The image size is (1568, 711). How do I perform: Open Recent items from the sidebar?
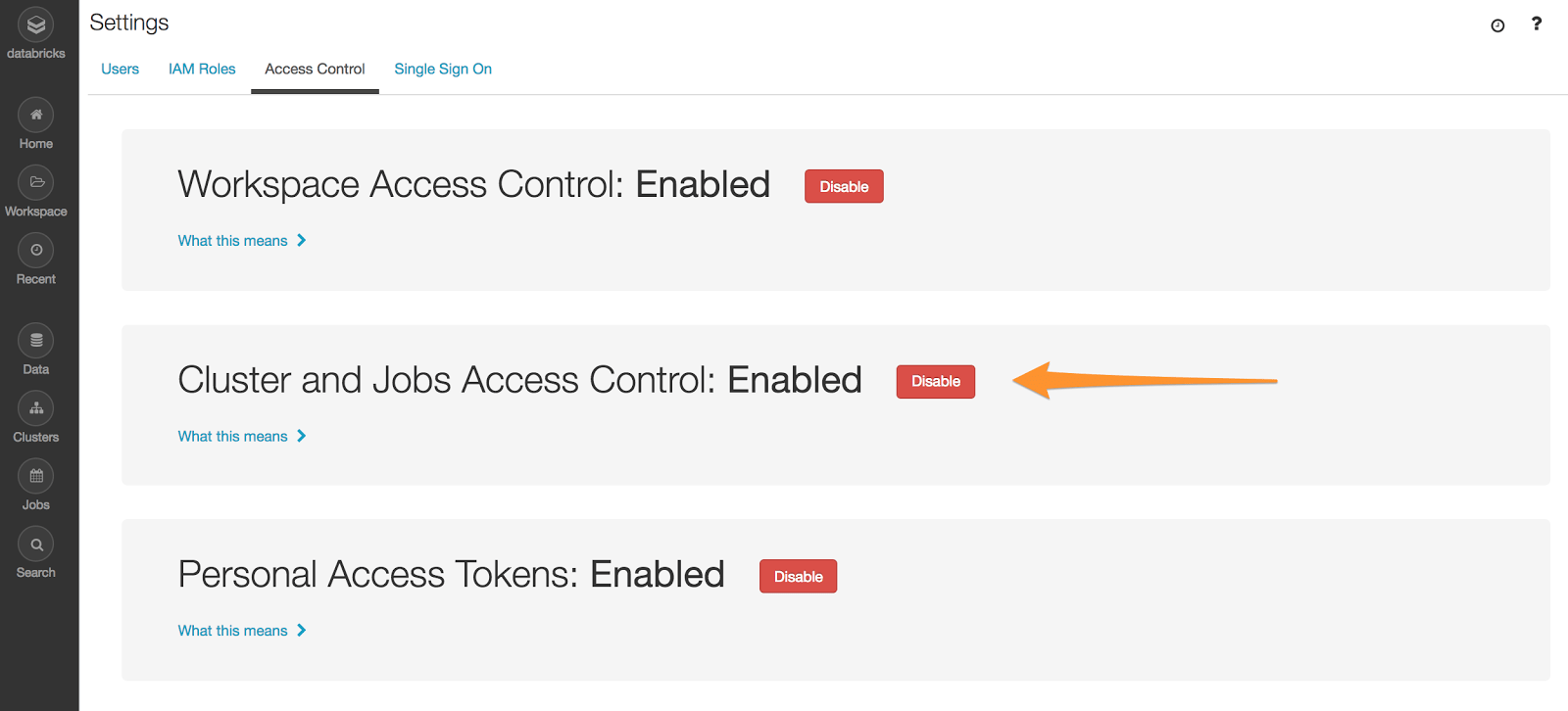pyautogui.click(x=35, y=250)
